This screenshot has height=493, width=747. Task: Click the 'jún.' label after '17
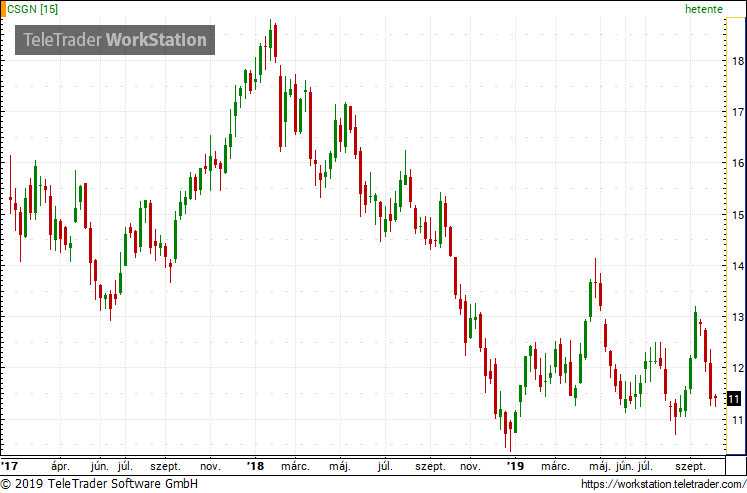tap(100, 466)
